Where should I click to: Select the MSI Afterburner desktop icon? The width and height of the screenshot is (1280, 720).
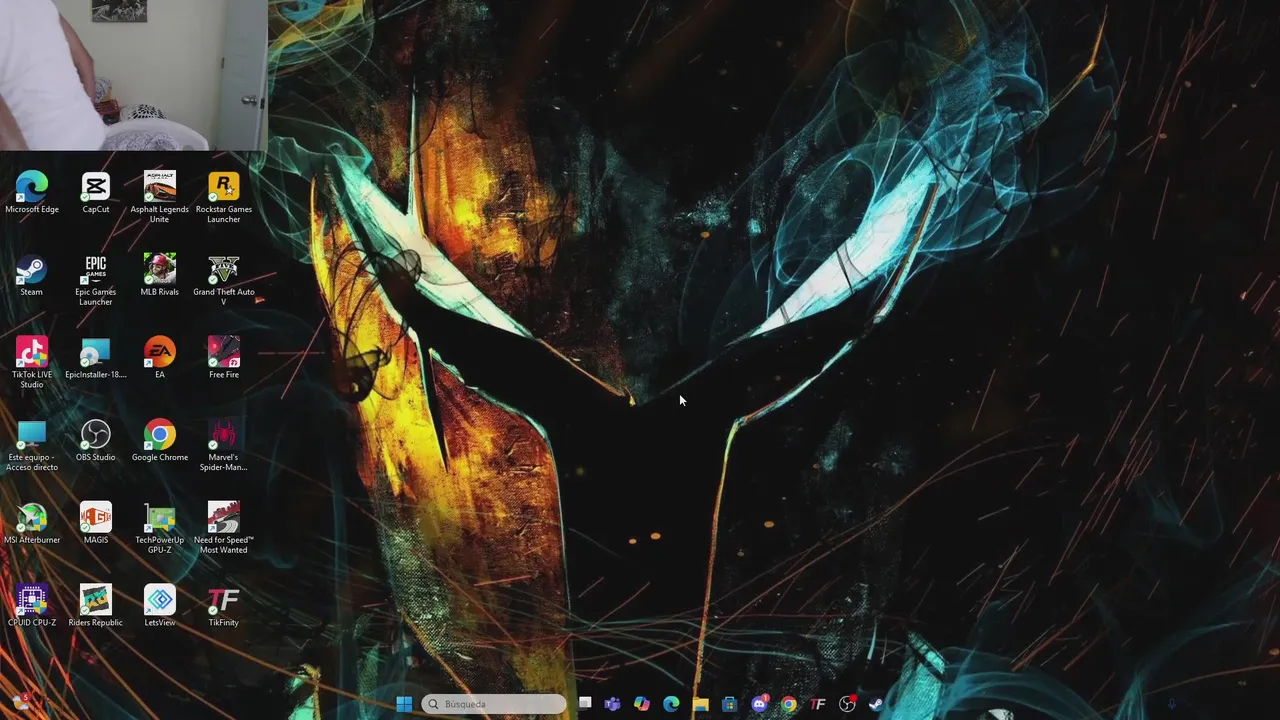point(32,524)
